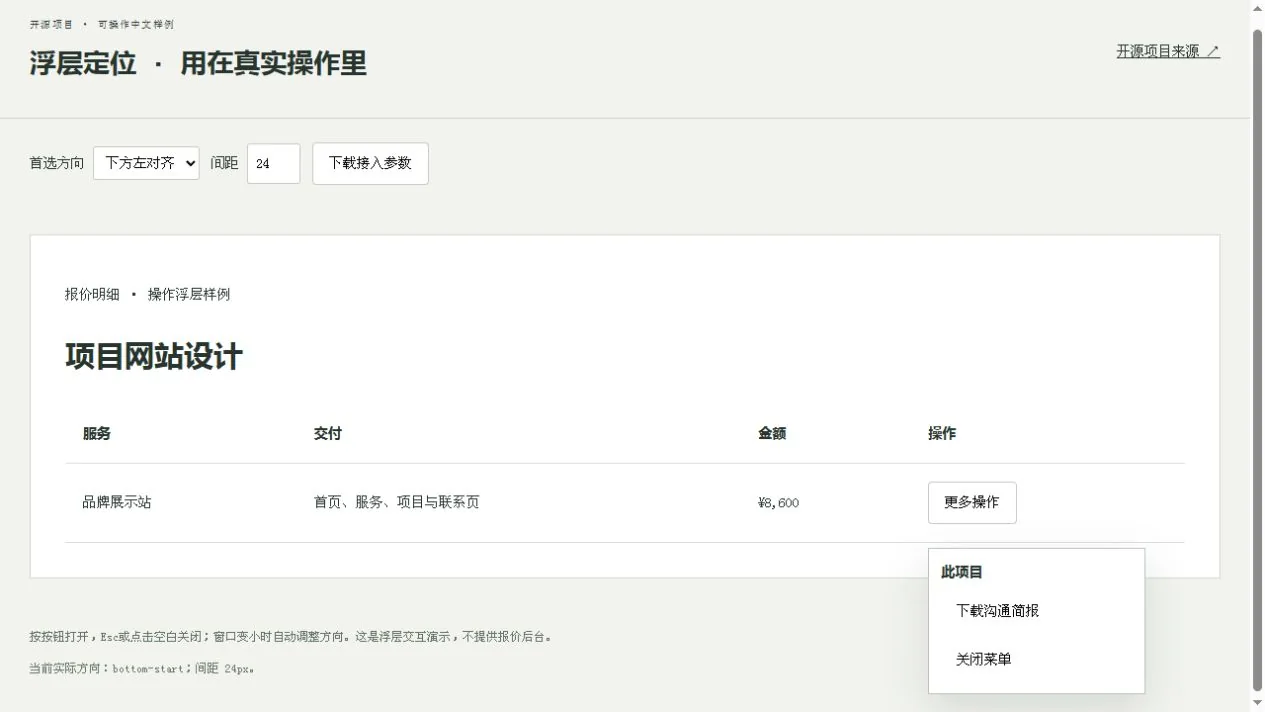Click the 按按钮打开 instruction paragraph

[291, 636]
